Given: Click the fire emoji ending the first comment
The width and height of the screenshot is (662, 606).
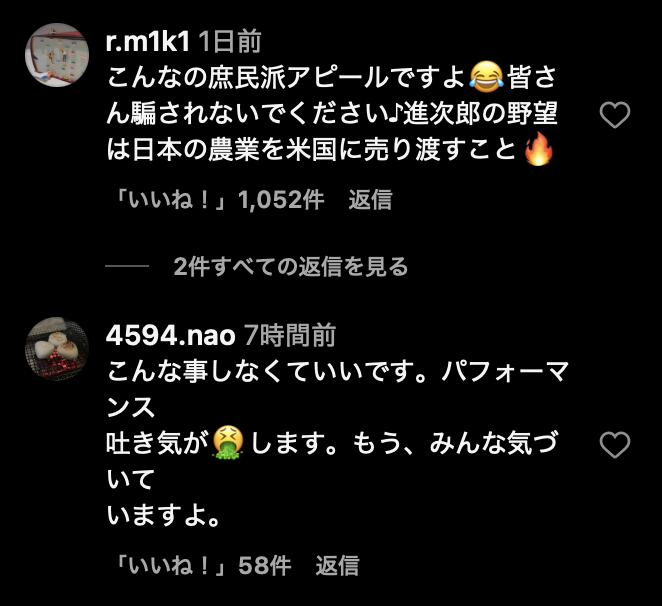Looking at the screenshot, I should pyautogui.click(x=538, y=149).
